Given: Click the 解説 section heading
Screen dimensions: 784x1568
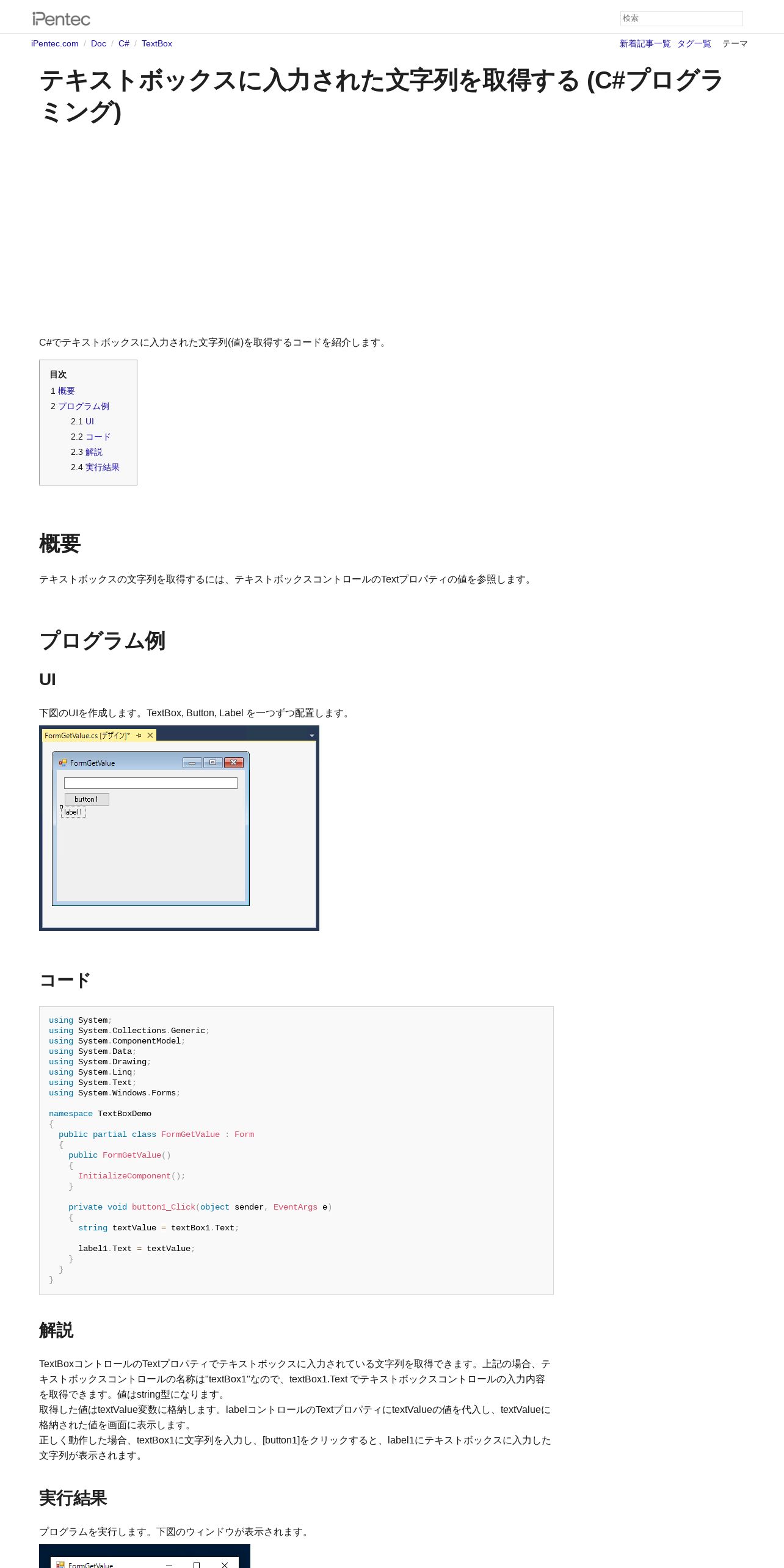Looking at the screenshot, I should tap(56, 1330).
